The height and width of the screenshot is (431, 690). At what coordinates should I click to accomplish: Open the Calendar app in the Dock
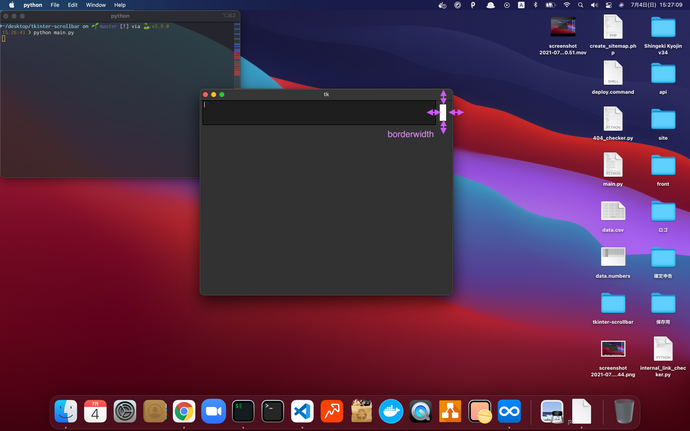tap(95, 411)
